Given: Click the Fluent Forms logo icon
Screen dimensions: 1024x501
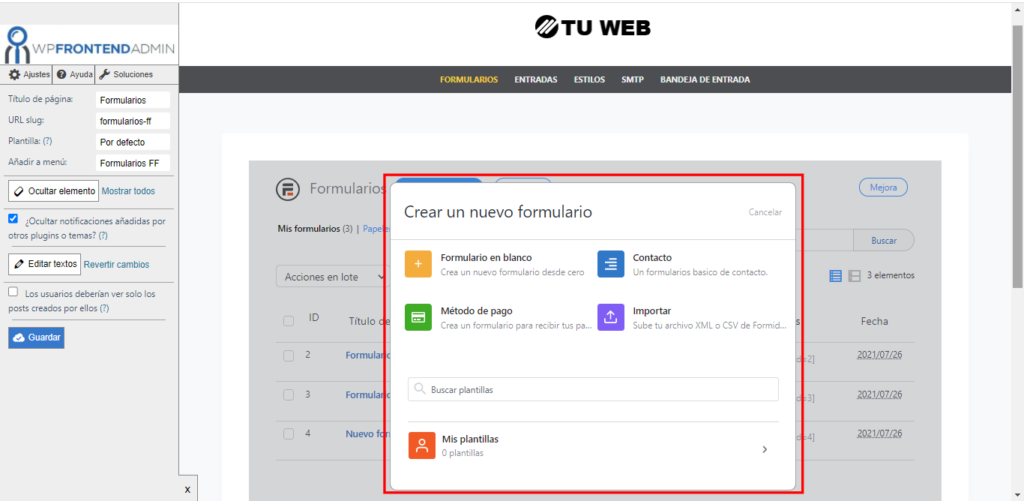Looking at the screenshot, I should click(287, 189).
